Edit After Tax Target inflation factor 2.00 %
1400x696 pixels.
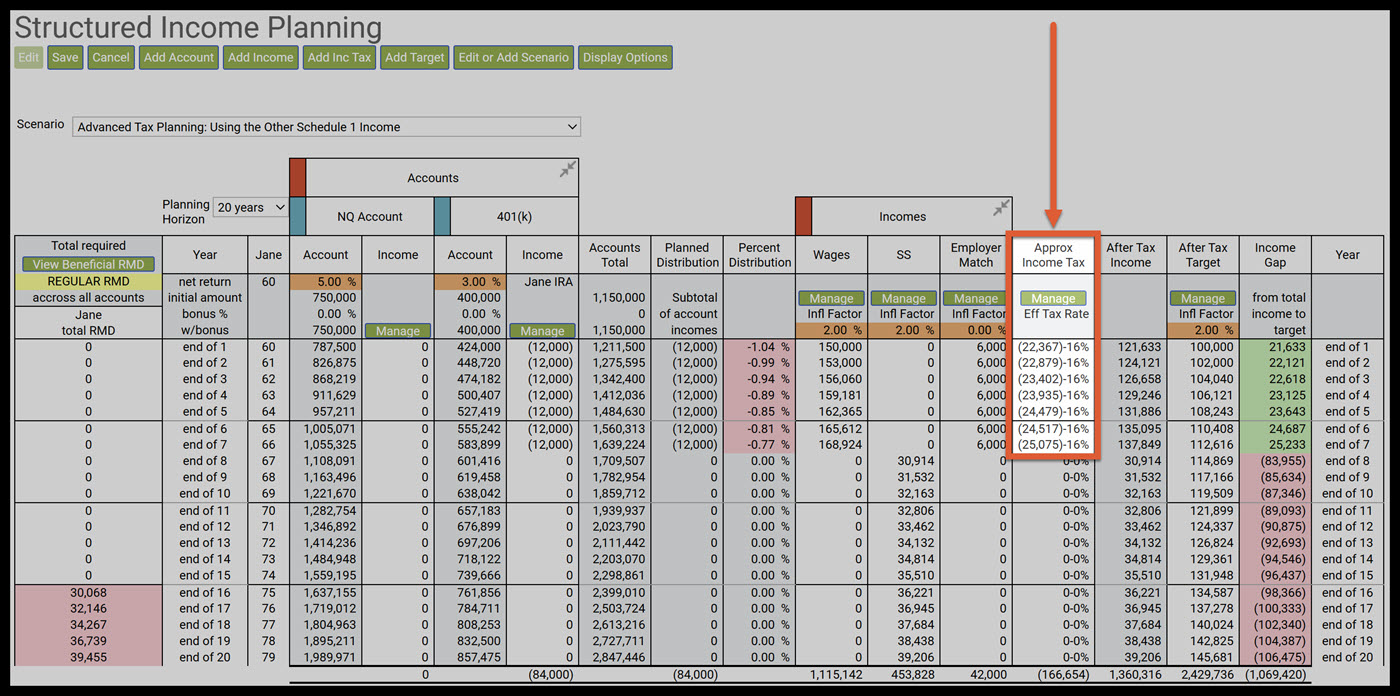(x=1203, y=330)
